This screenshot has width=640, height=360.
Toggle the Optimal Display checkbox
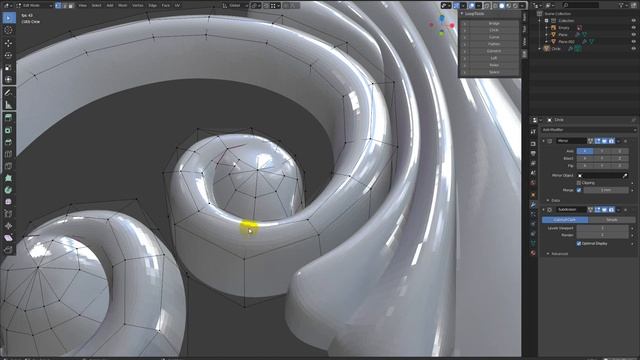click(x=579, y=243)
